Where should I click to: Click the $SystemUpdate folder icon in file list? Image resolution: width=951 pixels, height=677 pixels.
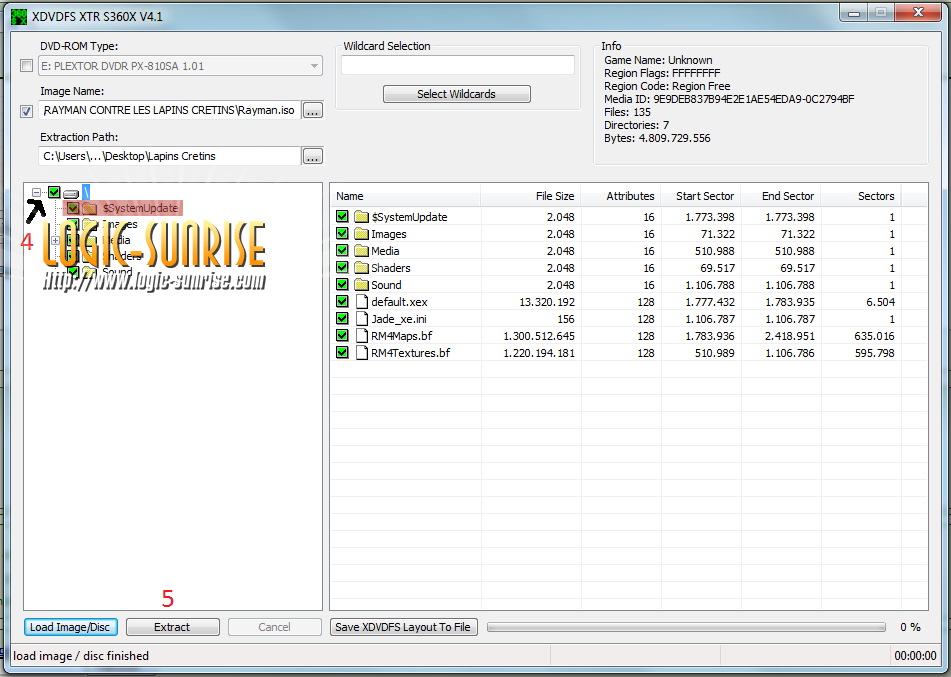[361, 217]
